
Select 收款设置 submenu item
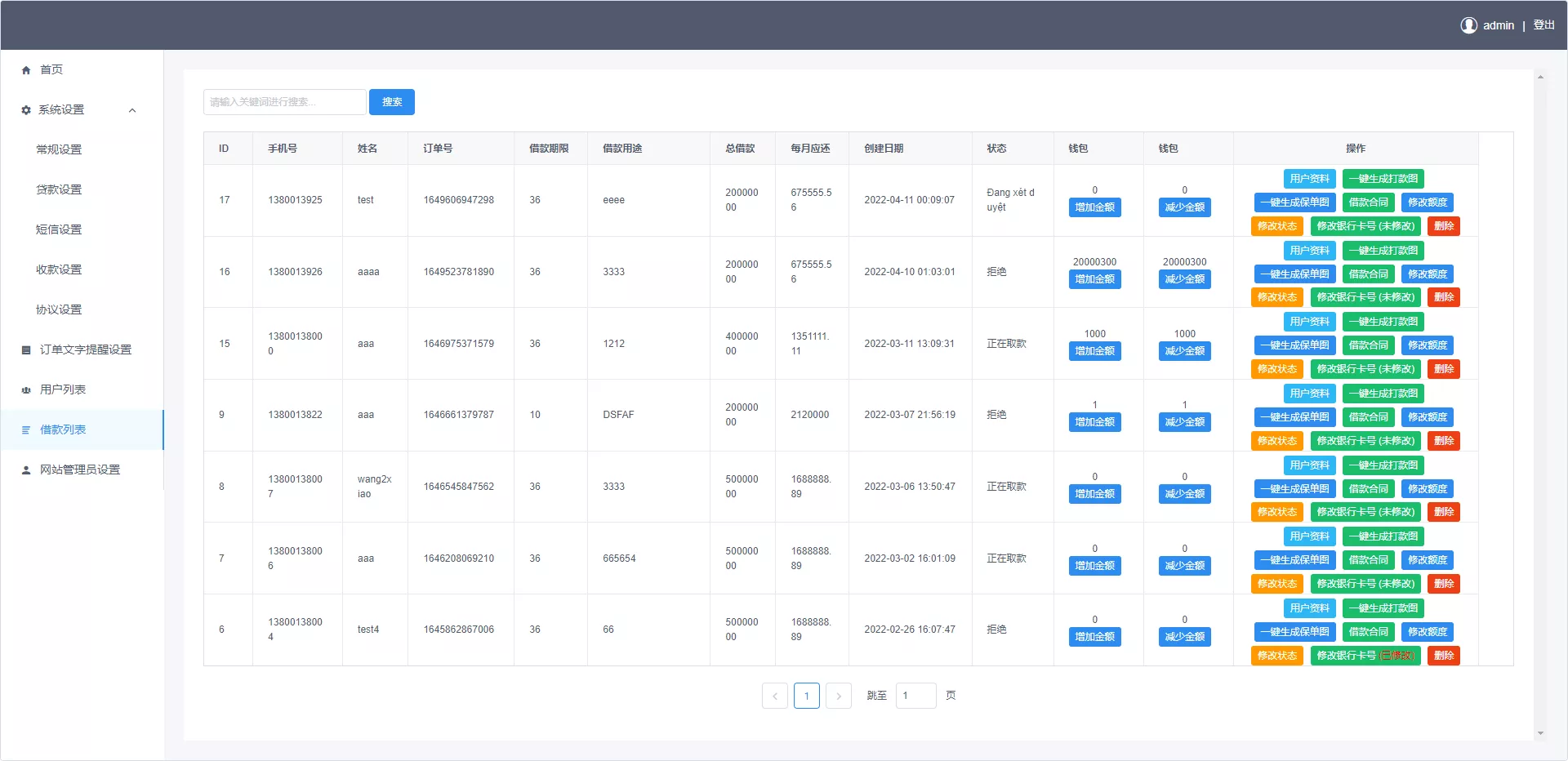(59, 269)
